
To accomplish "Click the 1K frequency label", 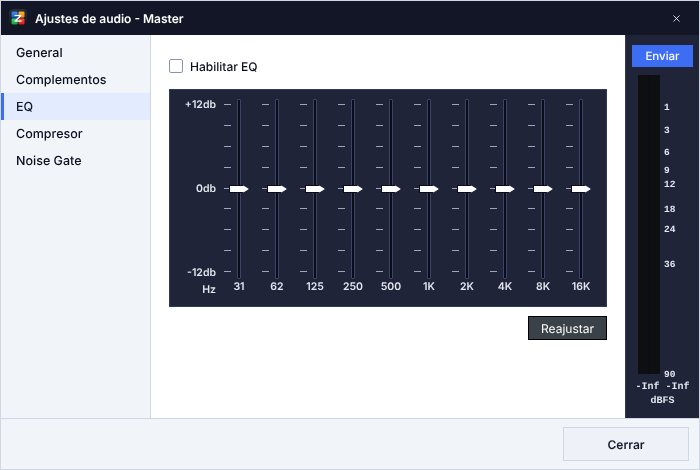I will tap(429, 286).
